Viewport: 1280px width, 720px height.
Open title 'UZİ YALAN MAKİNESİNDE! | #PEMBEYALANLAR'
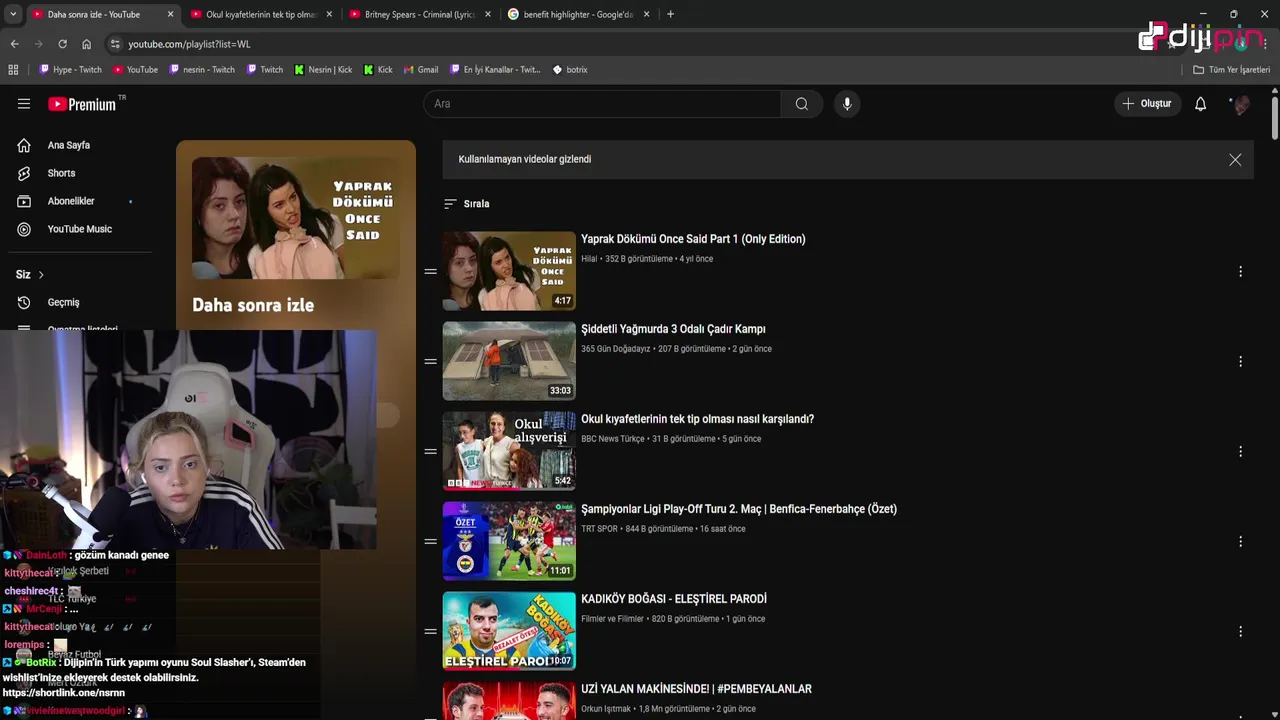pos(696,689)
